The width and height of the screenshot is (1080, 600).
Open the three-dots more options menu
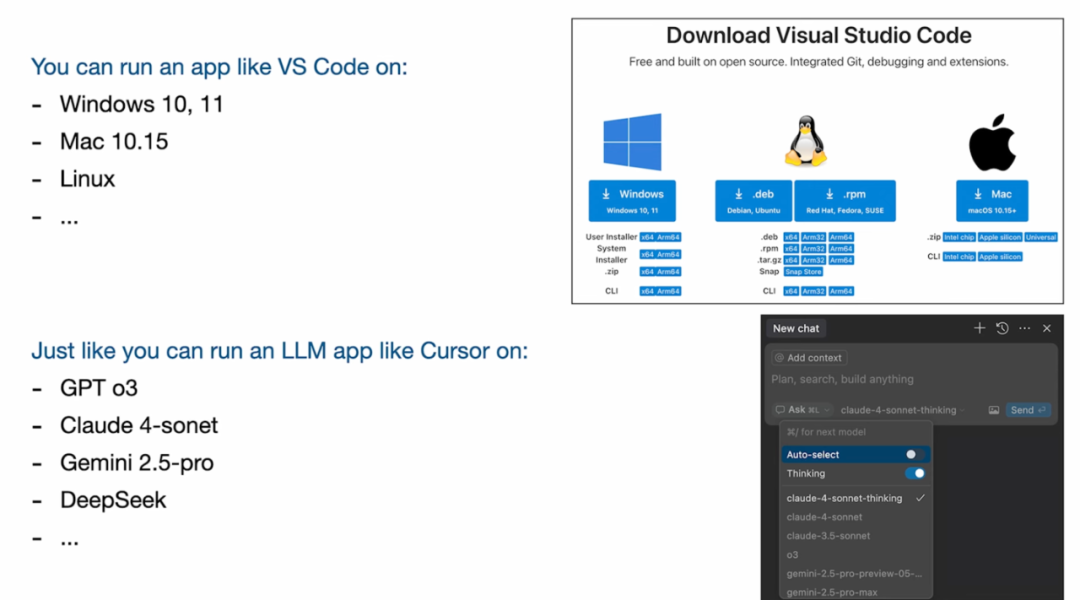coord(1025,329)
